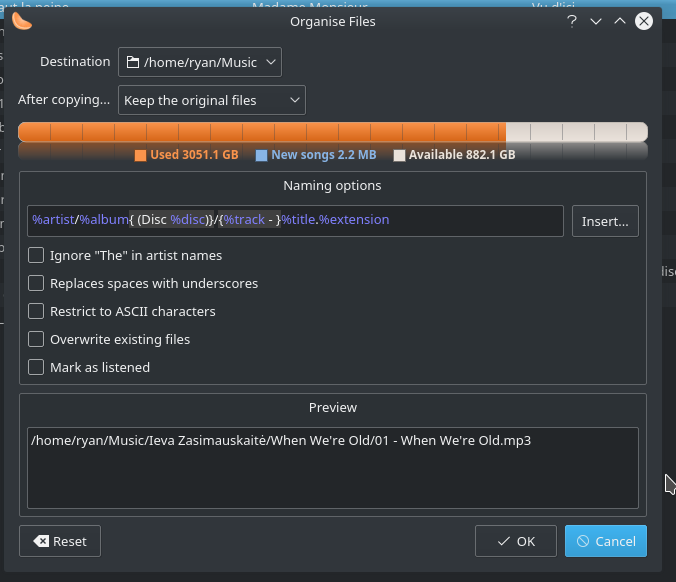Screen dimensions: 676x582
Task: Click the roll-up chevron in title bar
Action: click(x=620, y=21)
